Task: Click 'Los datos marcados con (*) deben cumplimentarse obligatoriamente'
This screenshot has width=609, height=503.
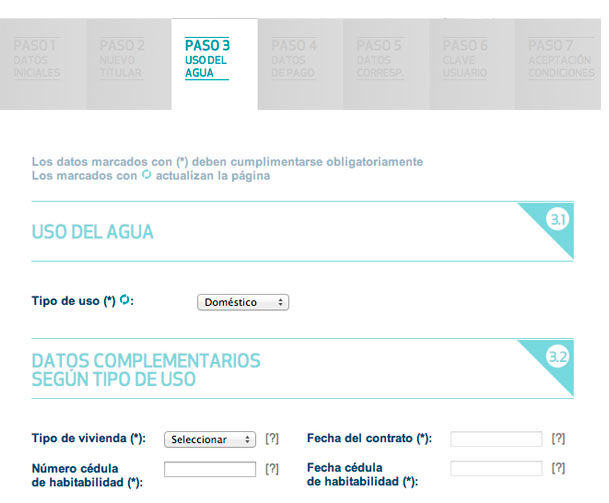Action: point(227,162)
